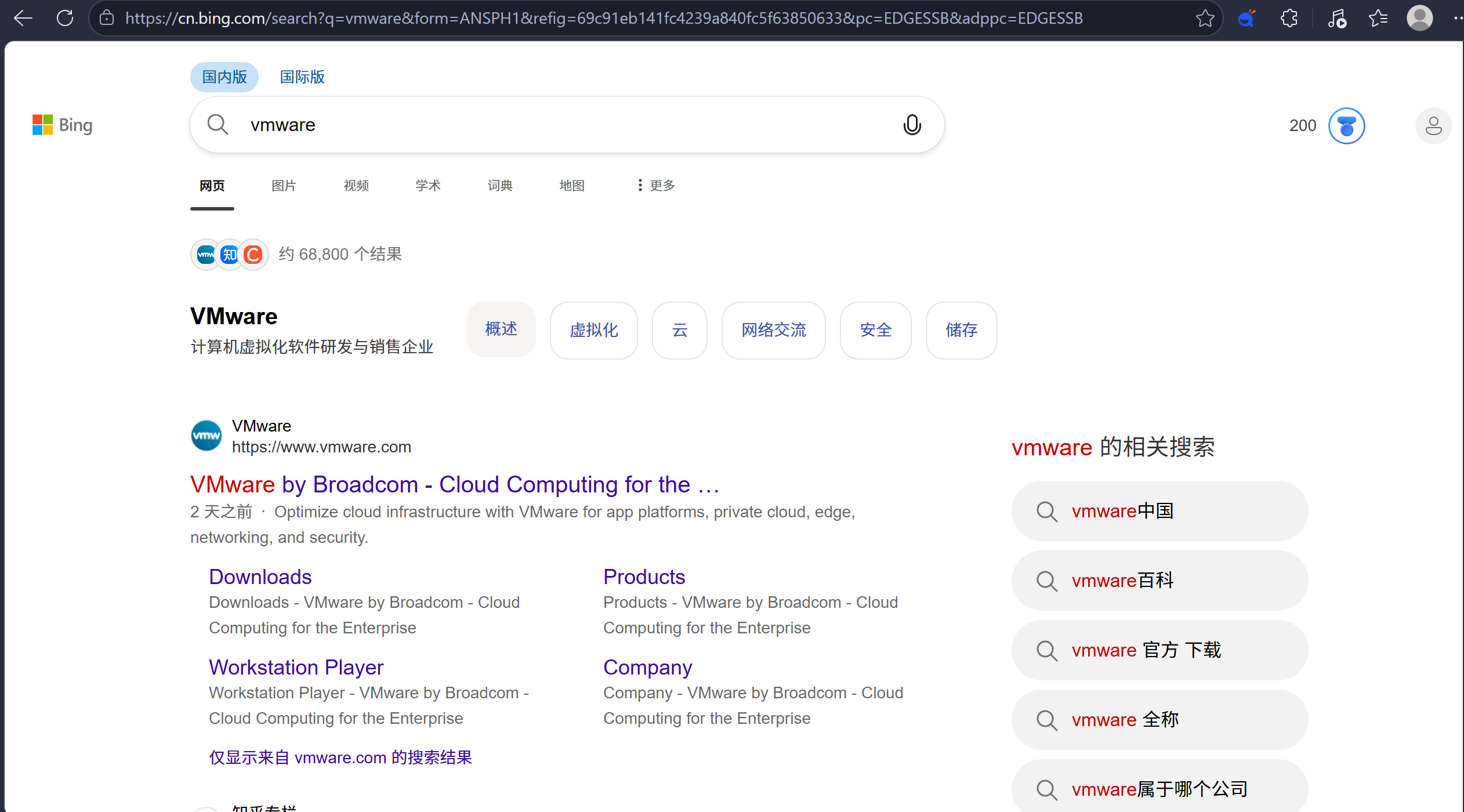
Task: Click the address bar URL
Action: tap(603, 18)
